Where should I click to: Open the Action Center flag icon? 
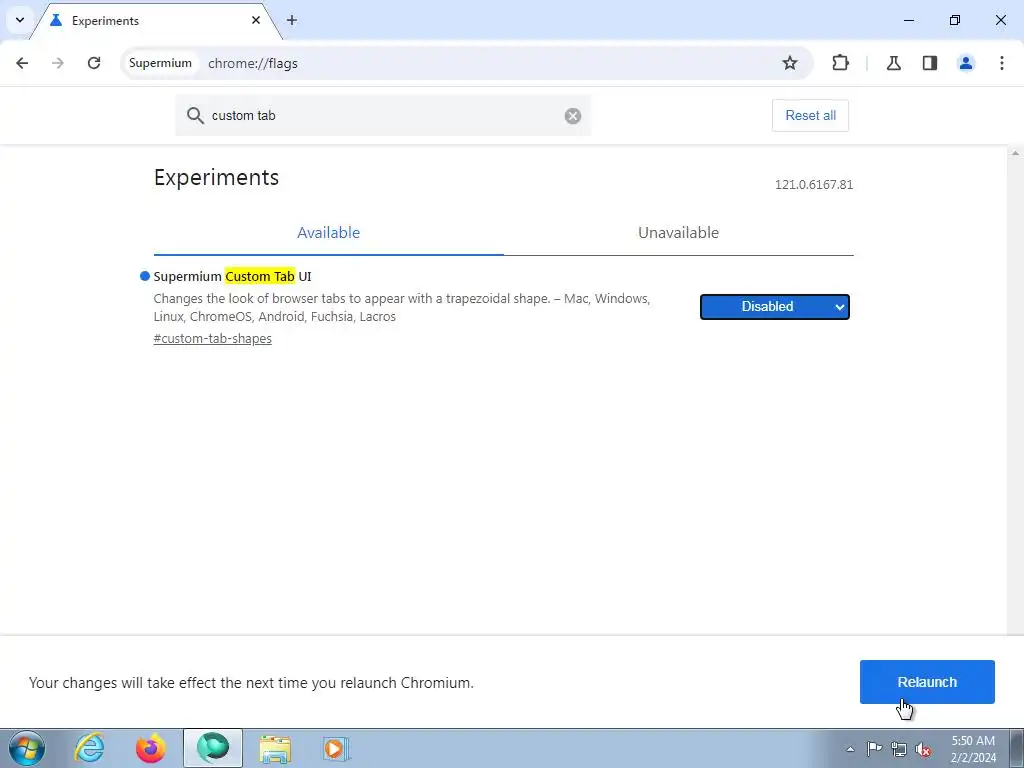pyautogui.click(x=874, y=749)
